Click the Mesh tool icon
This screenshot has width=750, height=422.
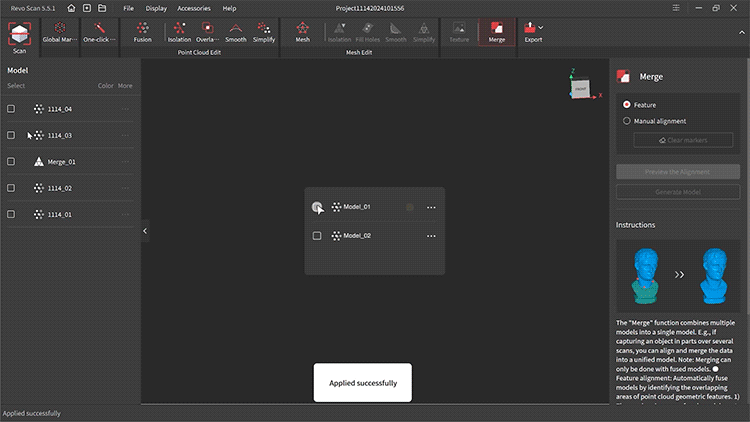(x=303, y=33)
